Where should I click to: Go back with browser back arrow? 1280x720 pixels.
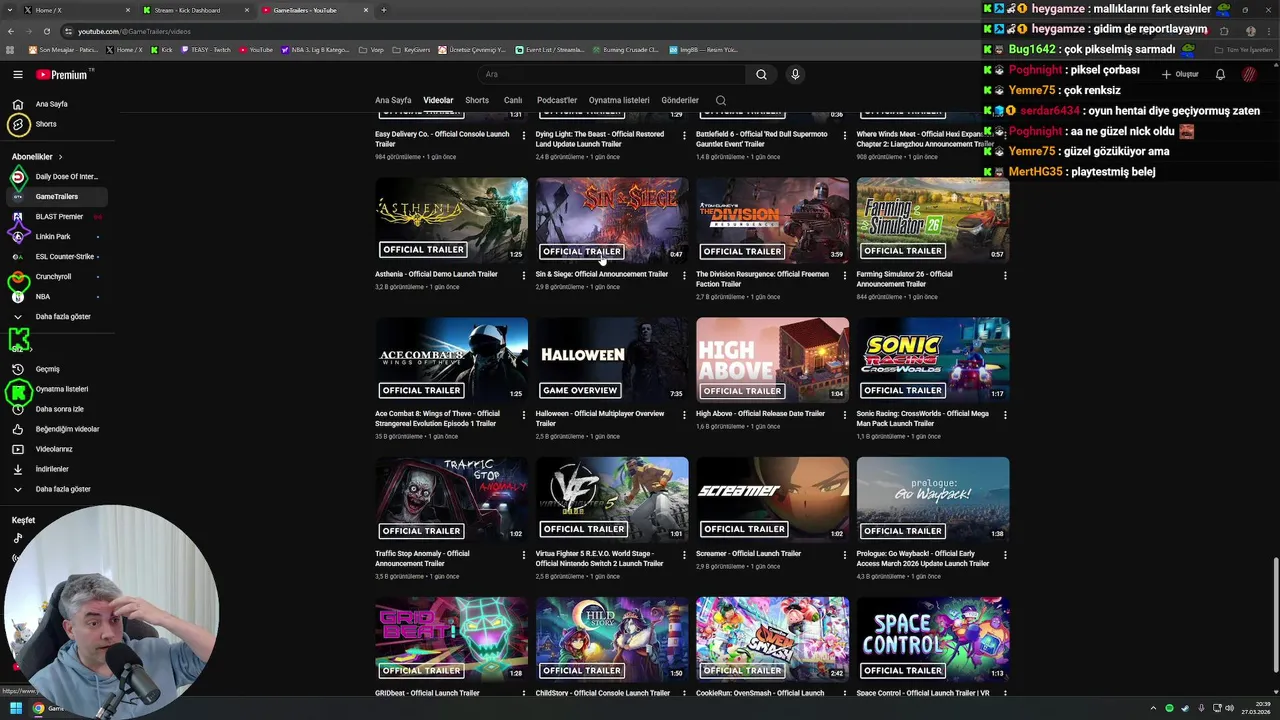[11, 31]
